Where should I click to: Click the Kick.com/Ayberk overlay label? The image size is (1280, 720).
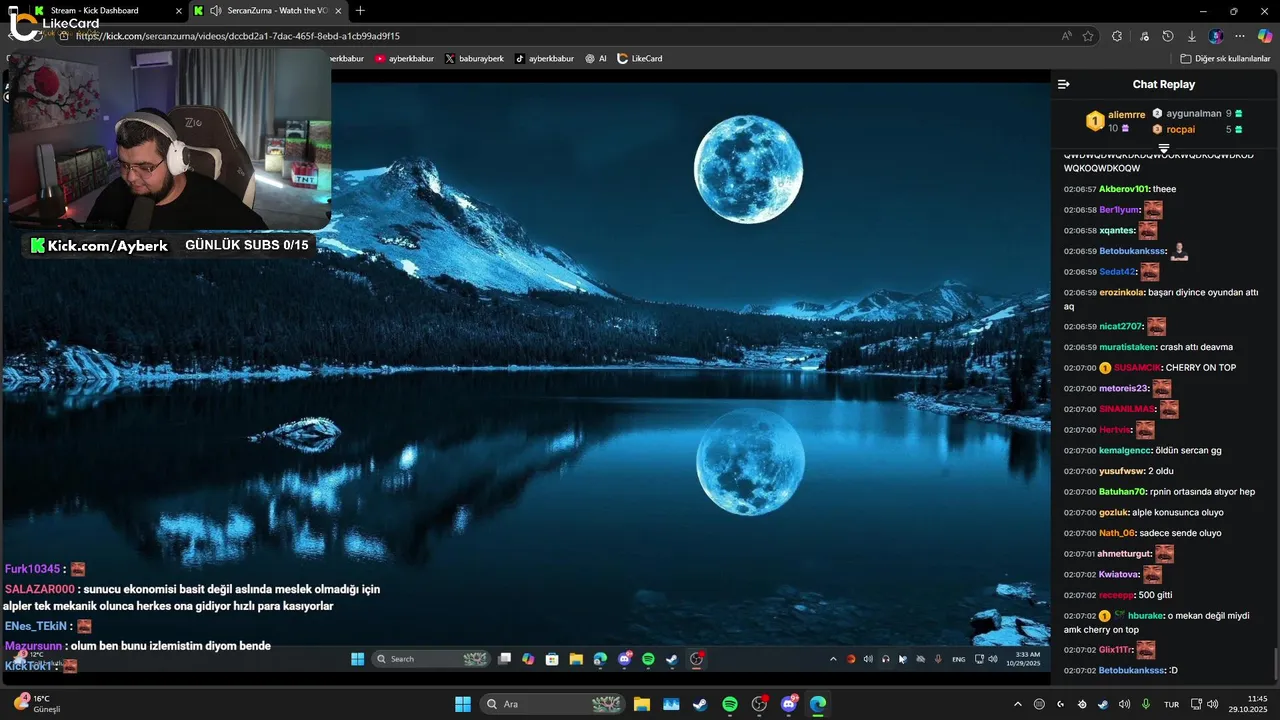click(99, 245)
